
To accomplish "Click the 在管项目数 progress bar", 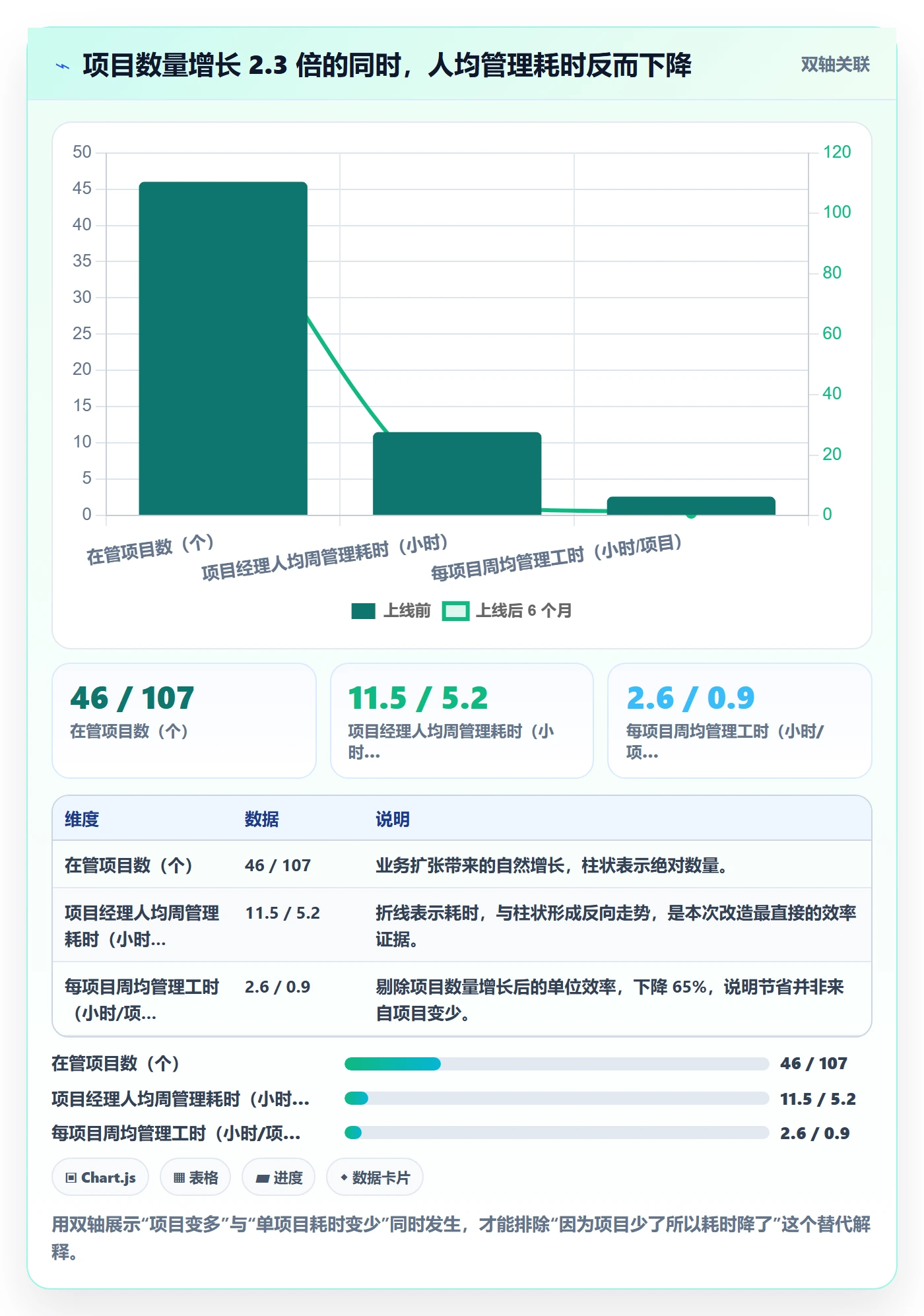I will pyautogui.click(x=556, y=1064).
